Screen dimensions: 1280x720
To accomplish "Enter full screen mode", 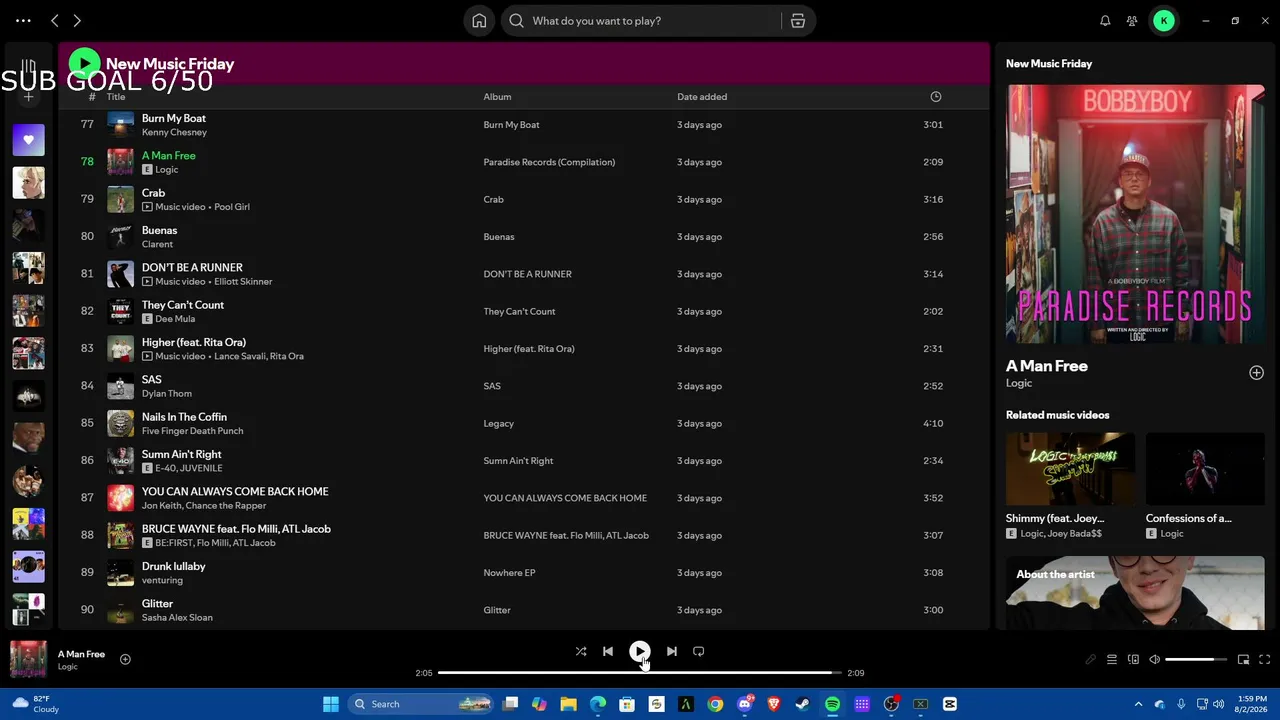I will 1265,660.
